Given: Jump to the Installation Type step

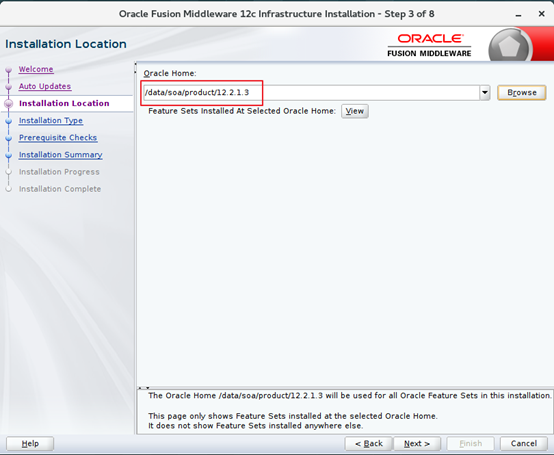Looking at the screenshot, I should [51, 120].
